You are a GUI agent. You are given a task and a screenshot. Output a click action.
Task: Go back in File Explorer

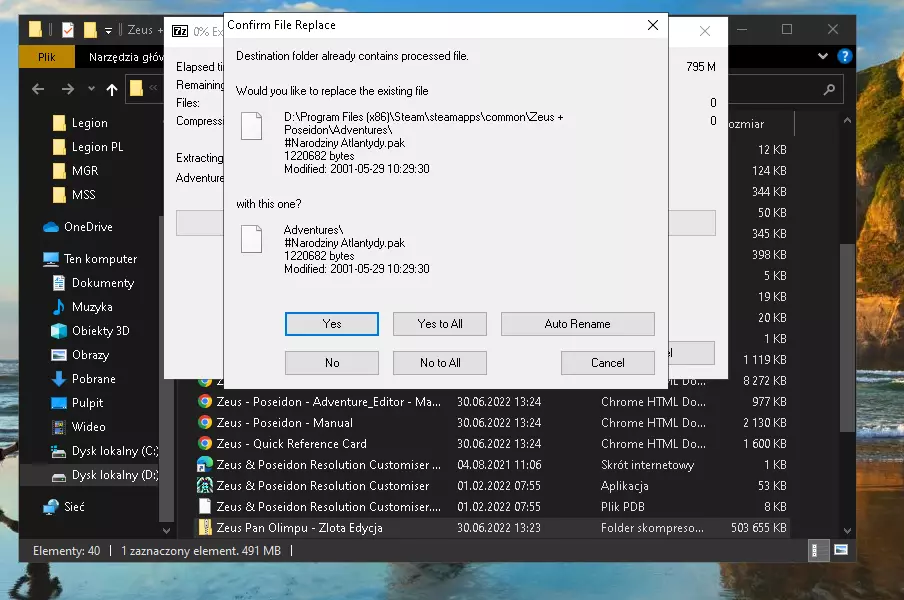pos(38,89)
